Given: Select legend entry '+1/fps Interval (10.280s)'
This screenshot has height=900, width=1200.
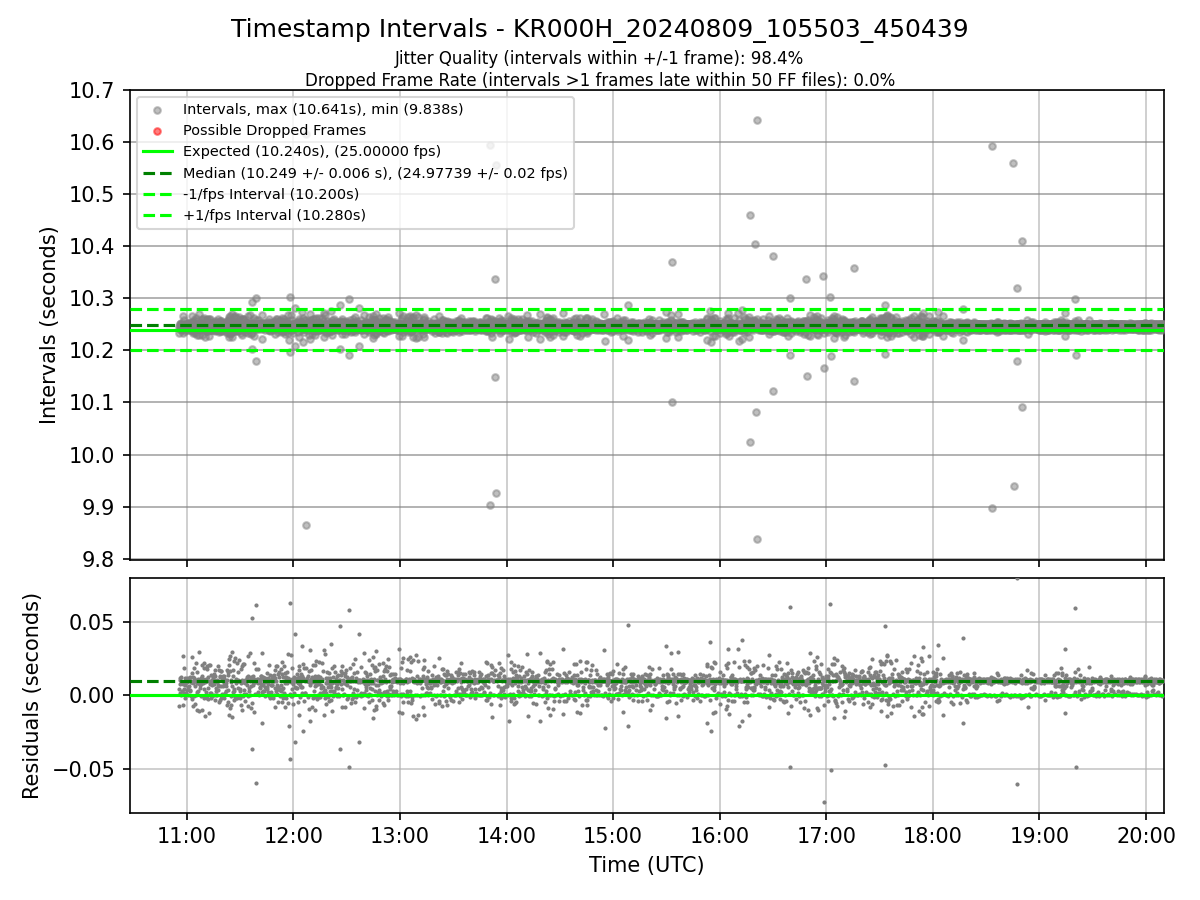Looking at the screenshot, I should 274,215.
